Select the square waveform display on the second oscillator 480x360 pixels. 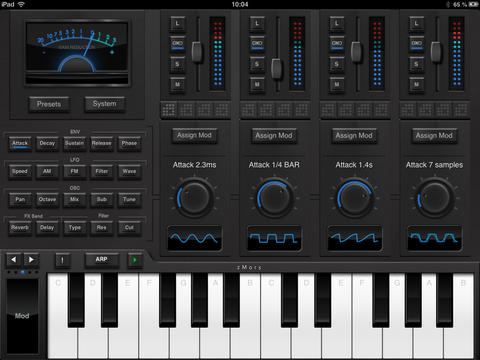274,238
